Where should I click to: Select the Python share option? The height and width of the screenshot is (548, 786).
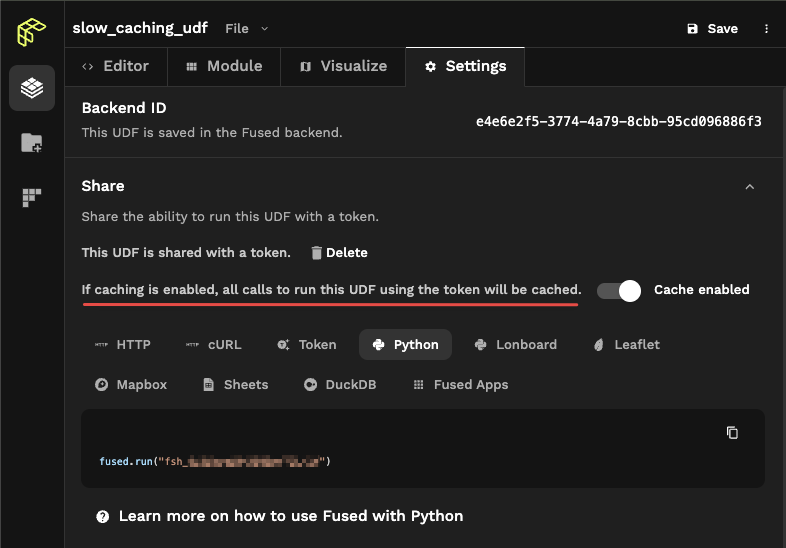coord(405,344)
